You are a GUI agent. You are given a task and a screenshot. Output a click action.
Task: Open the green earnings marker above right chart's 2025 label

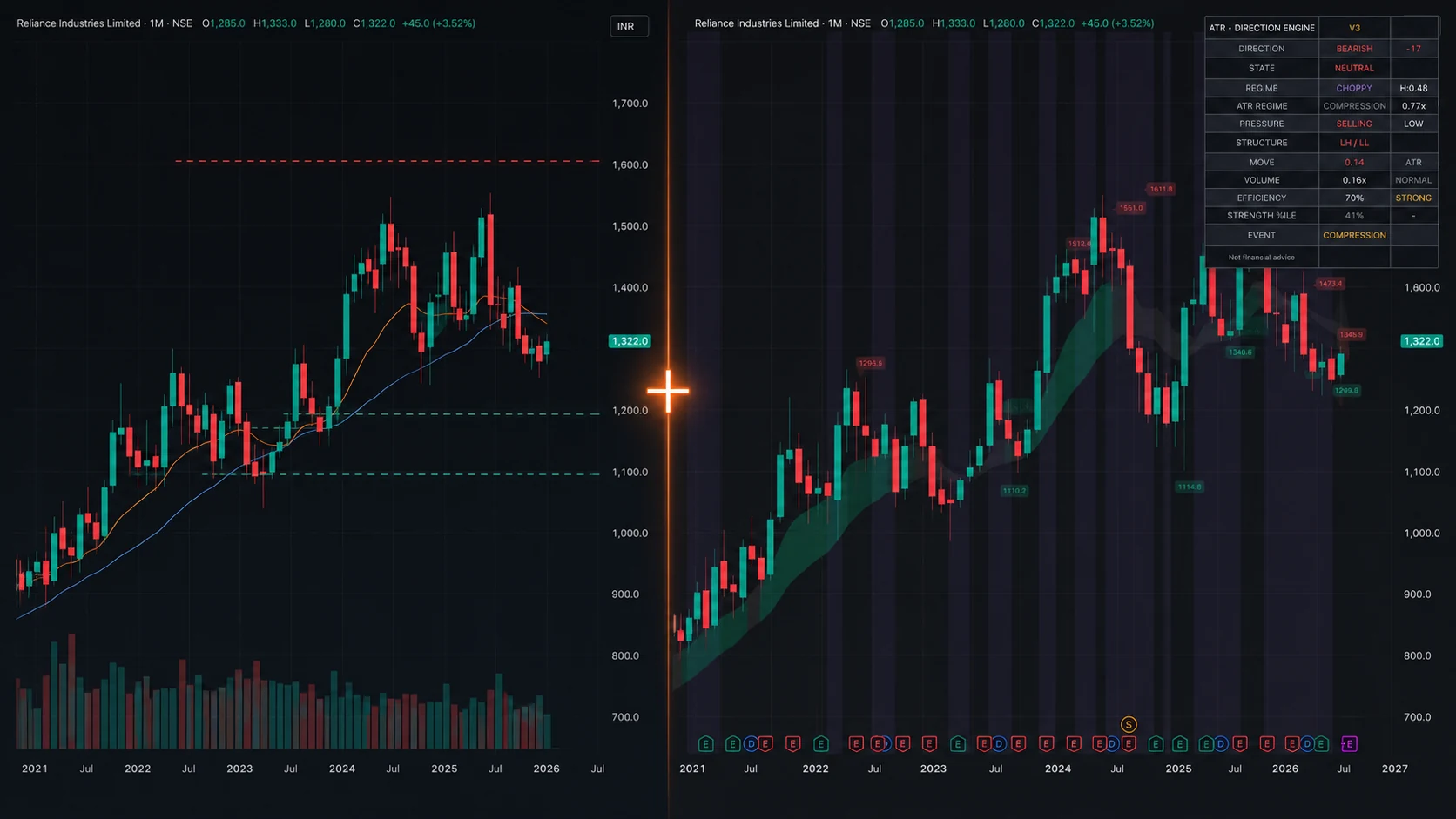[1180, 744]
